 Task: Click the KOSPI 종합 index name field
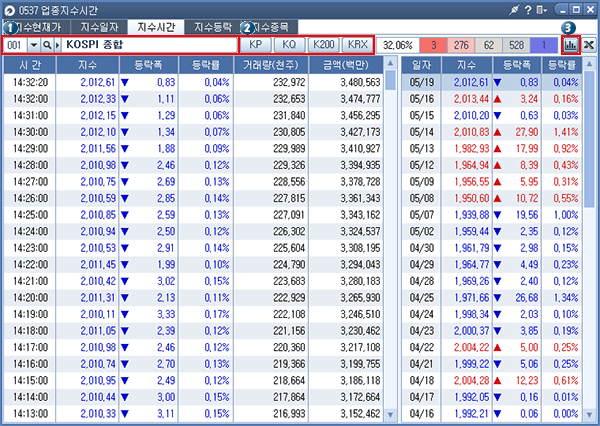coord(150,46)
